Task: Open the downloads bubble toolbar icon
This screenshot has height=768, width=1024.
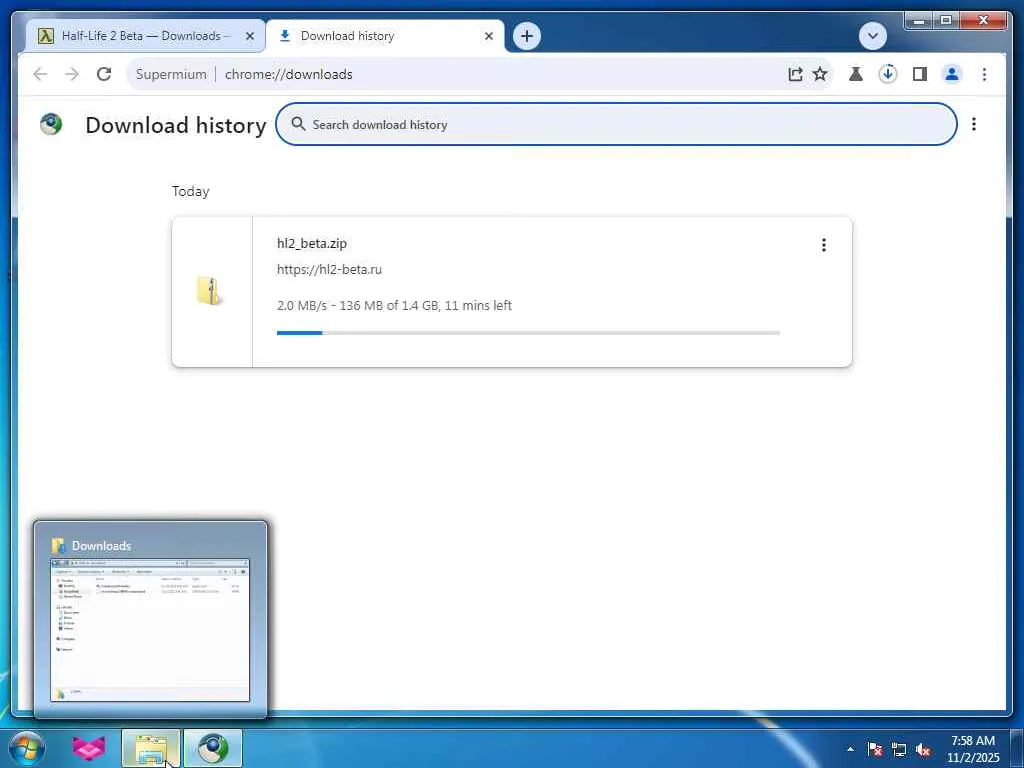Action: click(x=888, y=74)
